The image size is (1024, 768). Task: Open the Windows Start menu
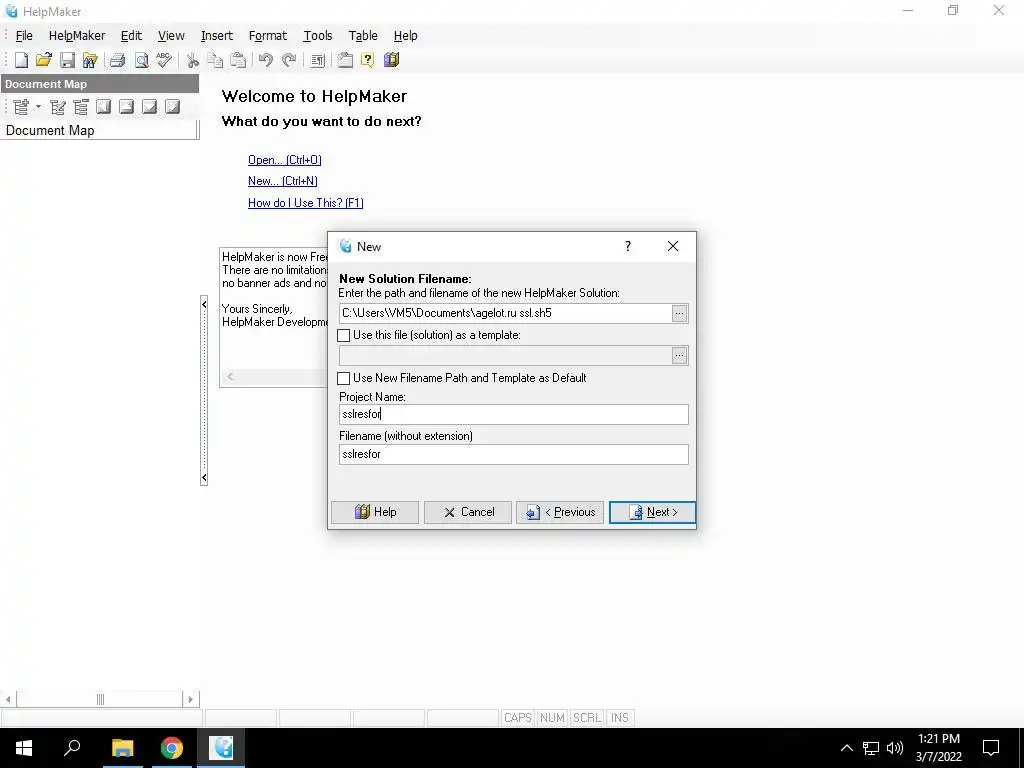tap(24, 748)
